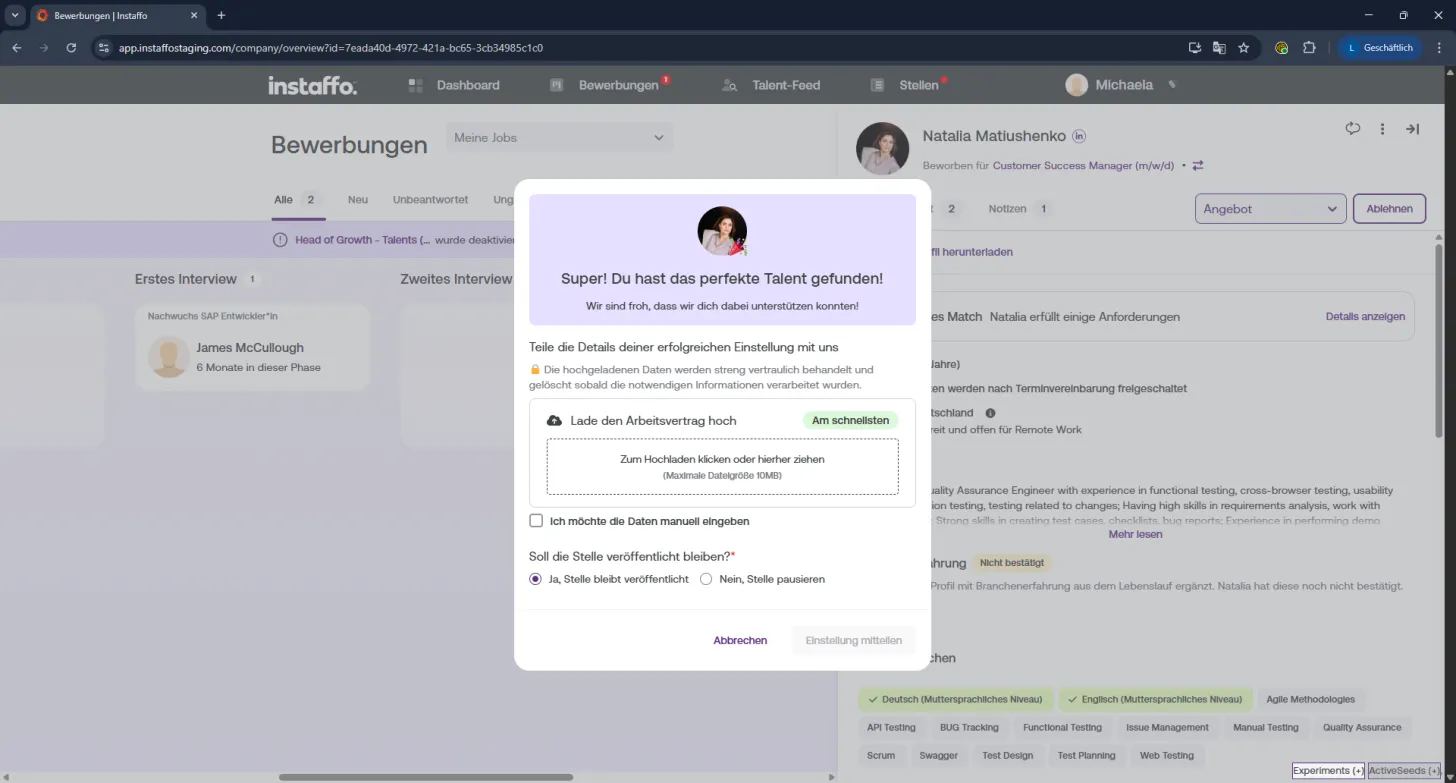
Task: Click the cloud upload icon for Arbeitsvertrag
Action: (554, 421)
